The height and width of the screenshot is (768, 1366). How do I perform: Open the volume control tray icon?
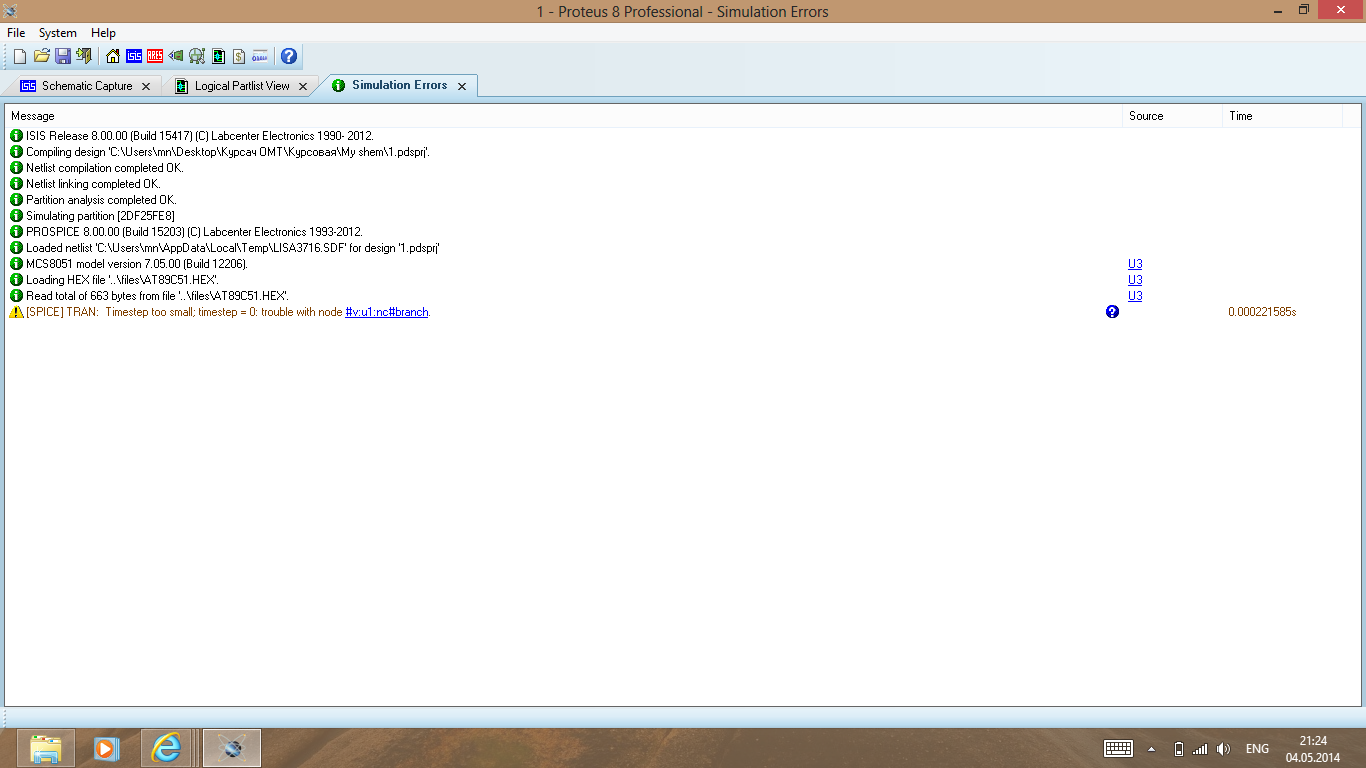pyautogui.click(x=1223, y=748)
